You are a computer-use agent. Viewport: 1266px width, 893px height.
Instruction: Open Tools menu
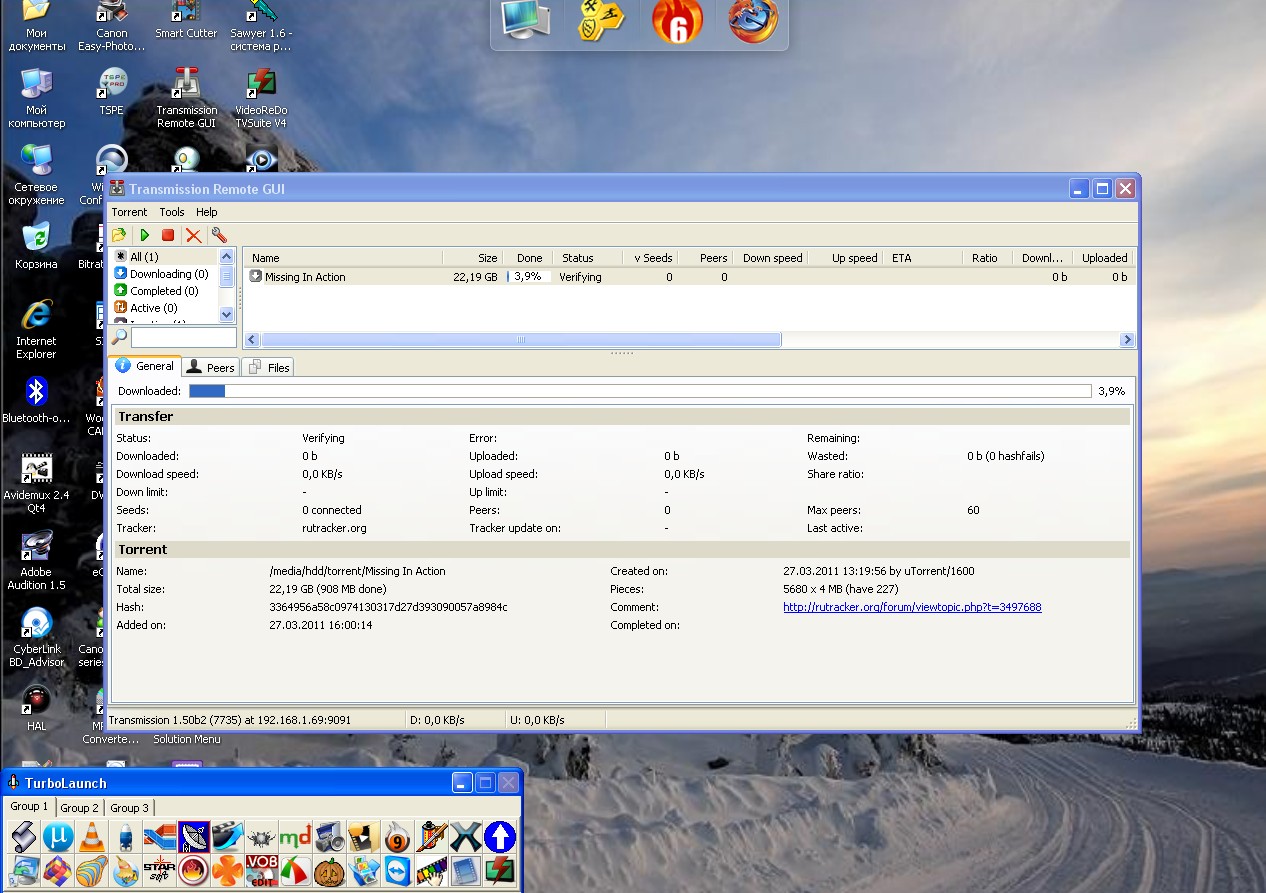(172, 212)
